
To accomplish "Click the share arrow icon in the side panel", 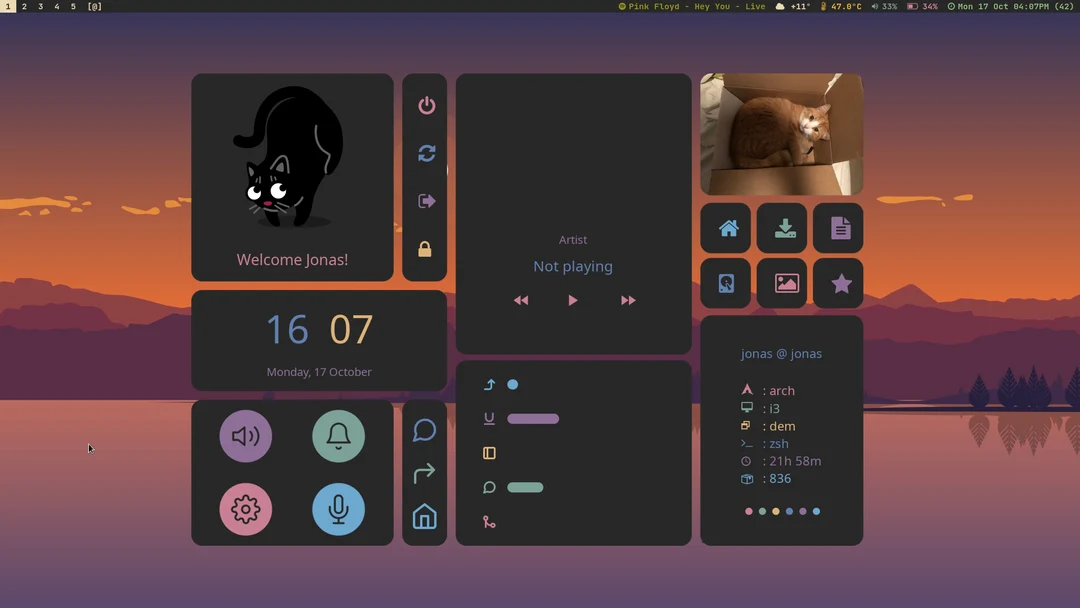I will click(x=424, y=472).
